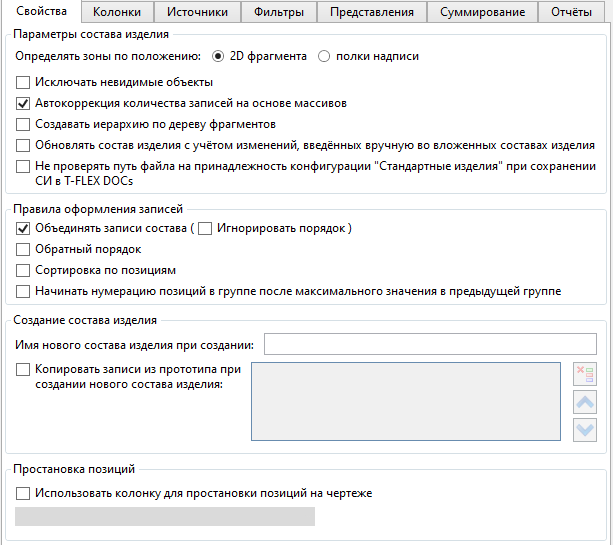The image size is (613, 545).
Task: Click the Определять зоны по положению label
Action: click(x=108, y=56)
